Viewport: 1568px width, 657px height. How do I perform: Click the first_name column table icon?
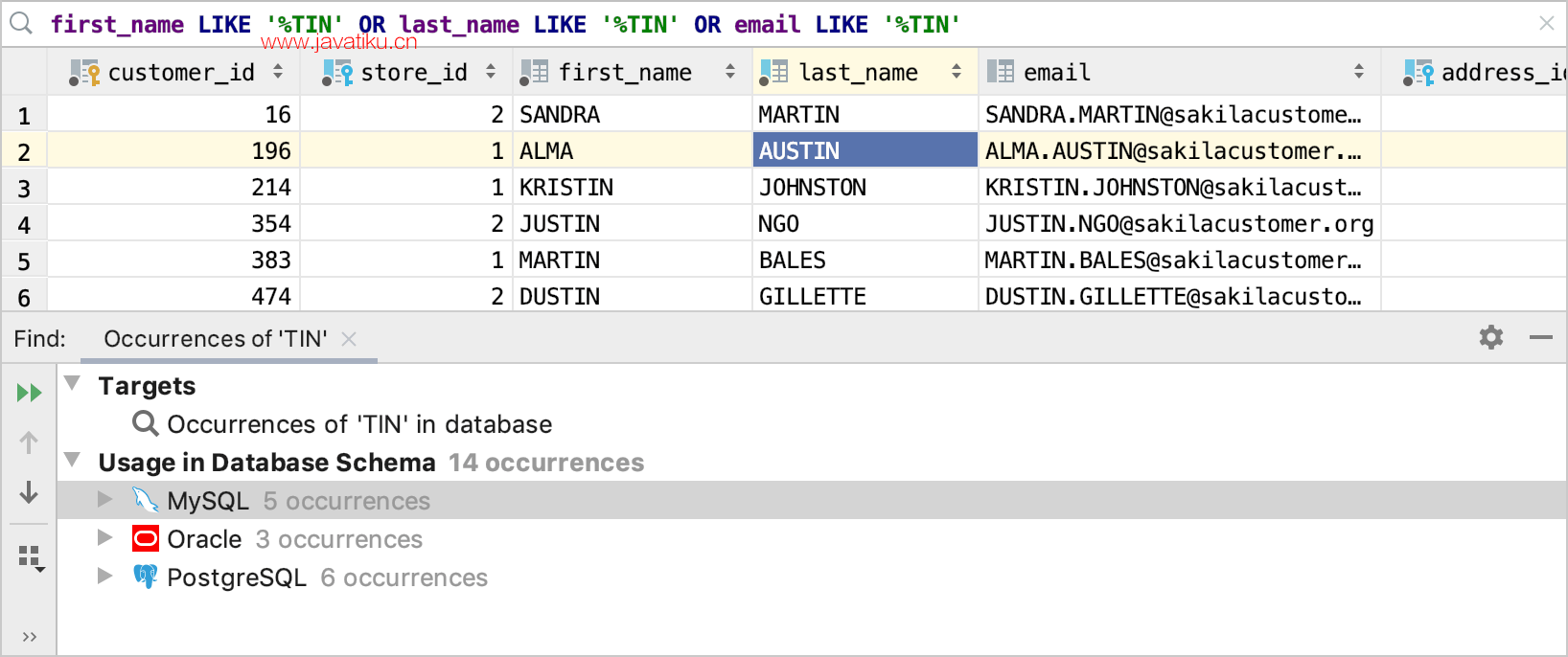tap(534, 73)
